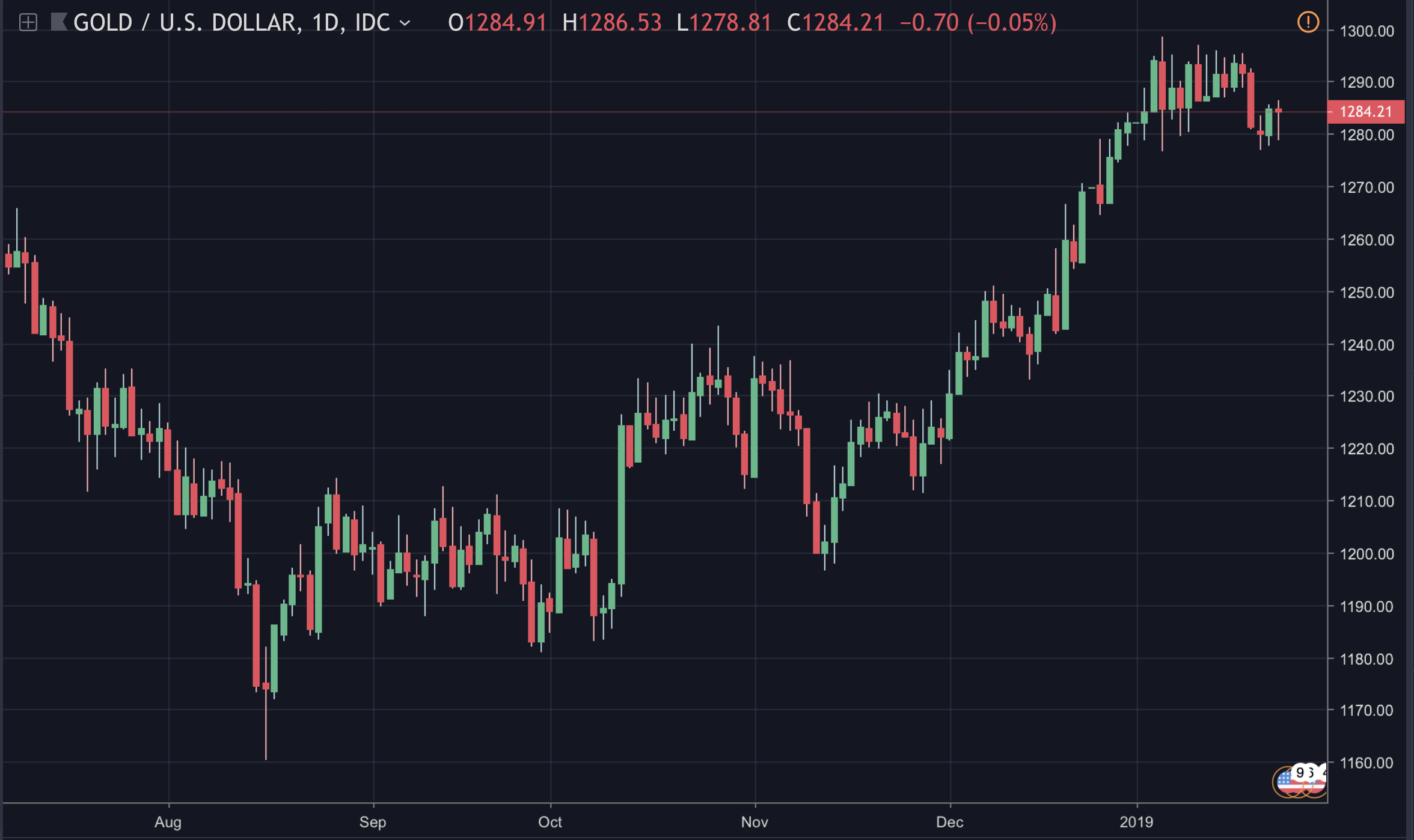Click the 1170.00 price axis label
This screenshot has width=1414, height=840.
pyautogui.click(x=1367, y=711)
